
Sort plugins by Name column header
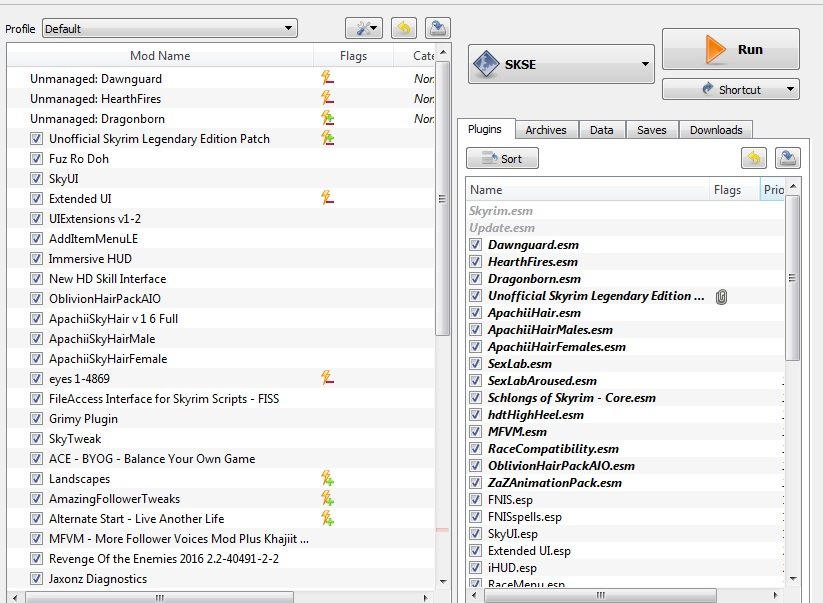coord(588,189)
